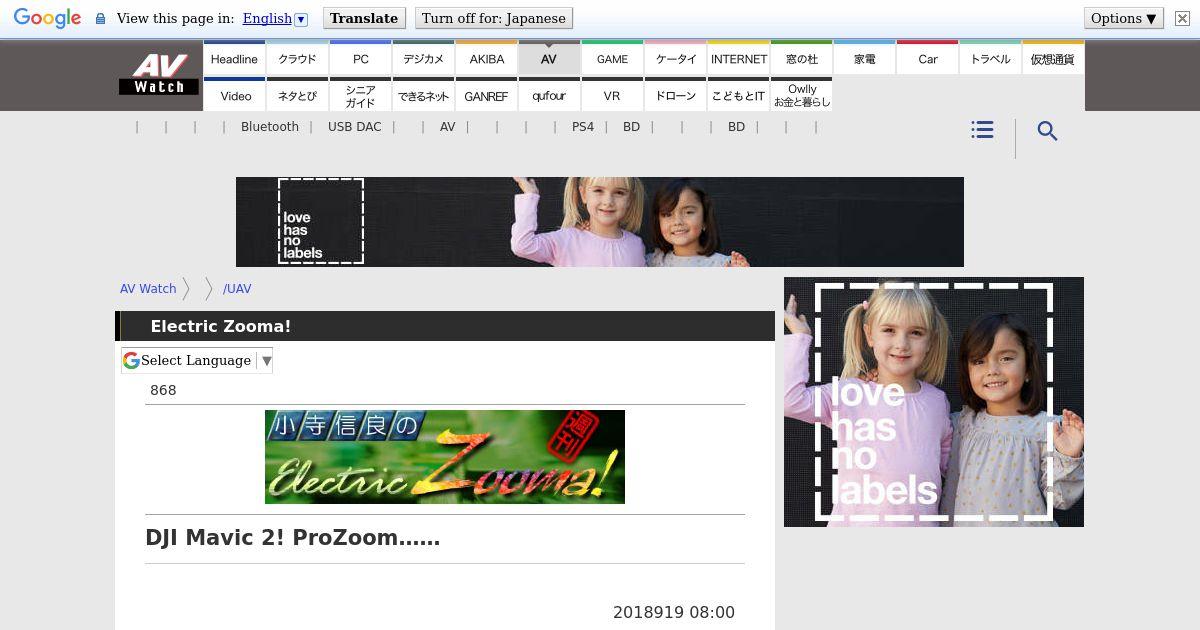Open site search magnifier icon

click(x=1047, y=131)
